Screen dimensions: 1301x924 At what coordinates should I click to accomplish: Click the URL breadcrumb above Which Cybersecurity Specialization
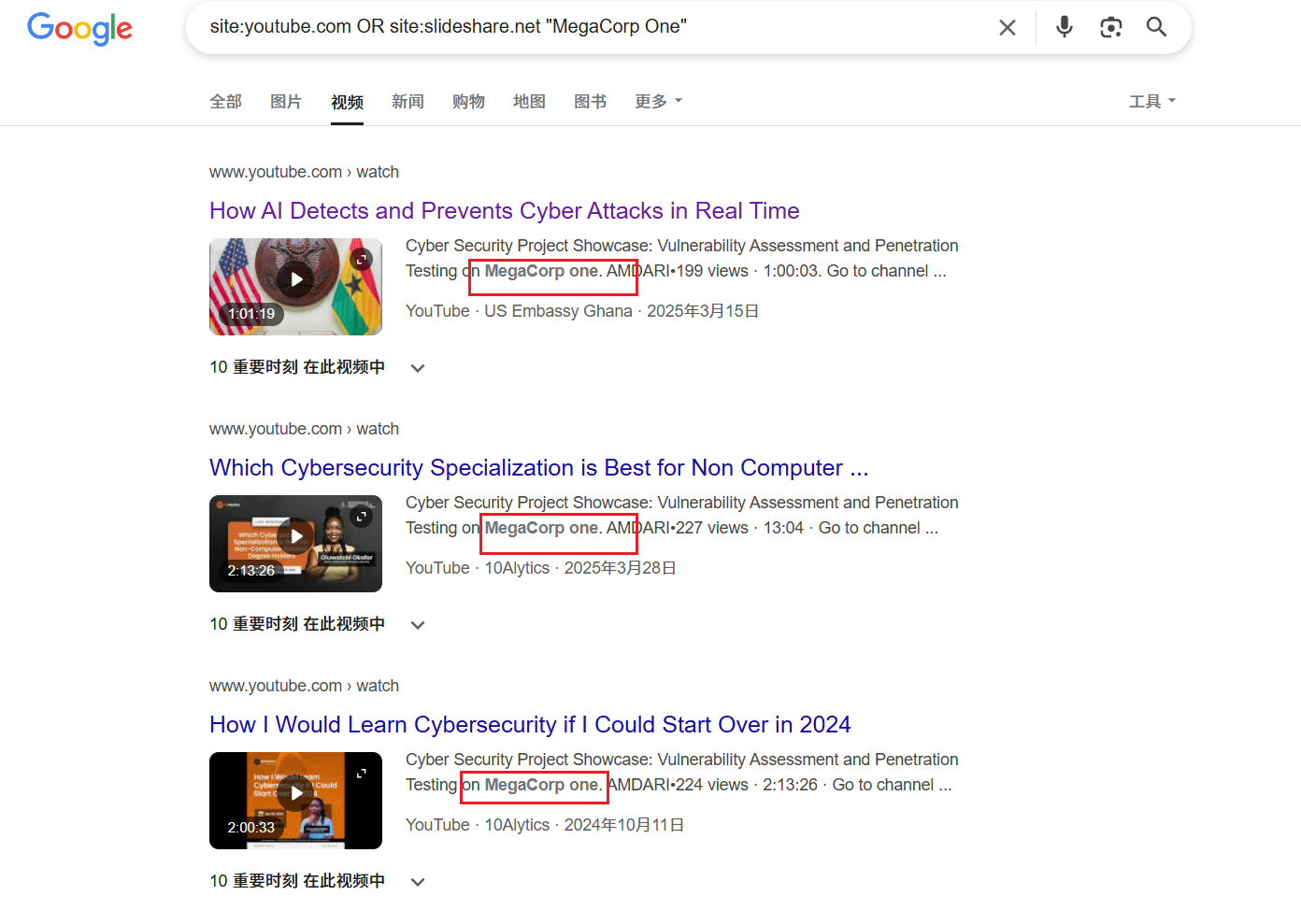[x=304, y=429]
